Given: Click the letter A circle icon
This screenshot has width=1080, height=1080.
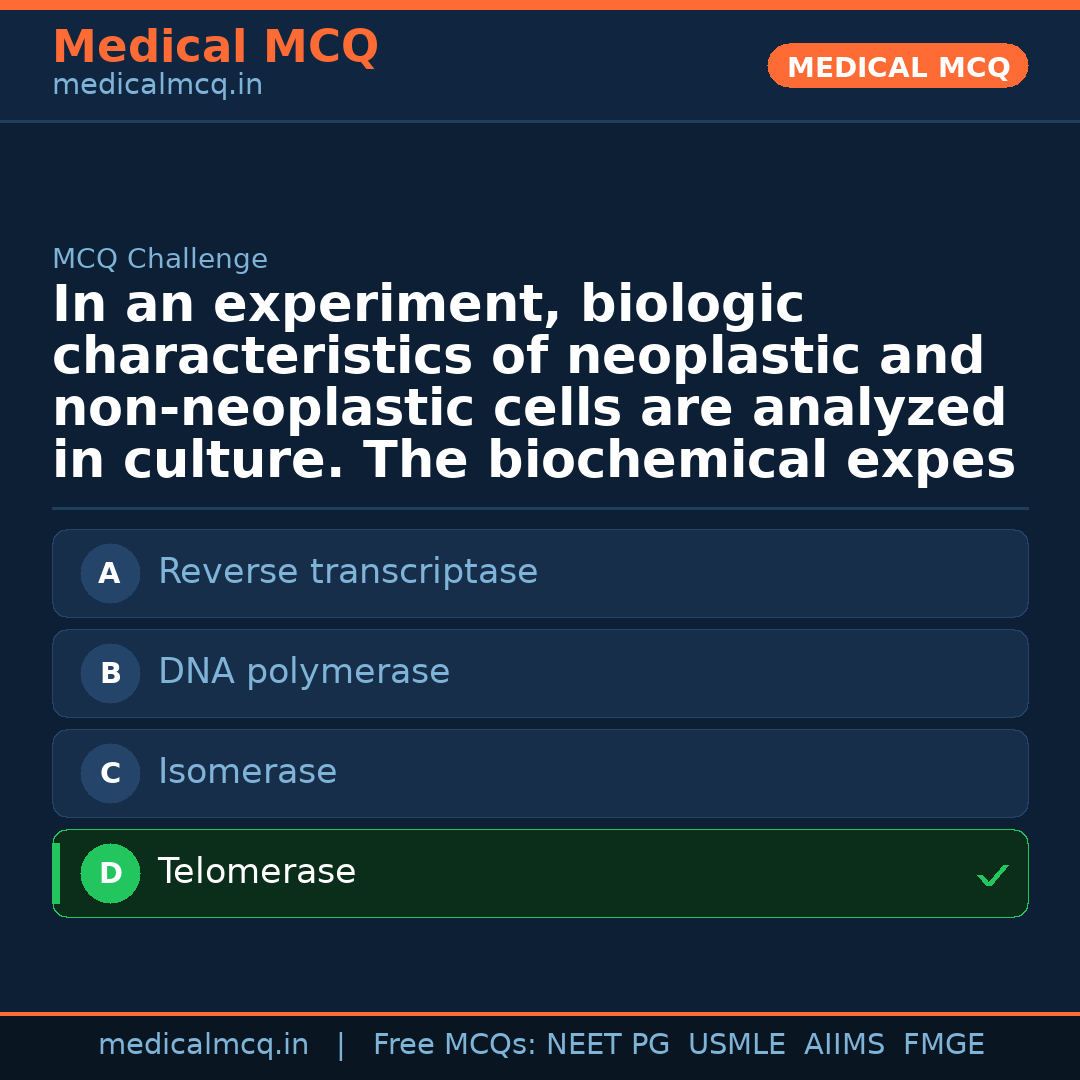Looking at the screenshot, I should tap(110, 573).
